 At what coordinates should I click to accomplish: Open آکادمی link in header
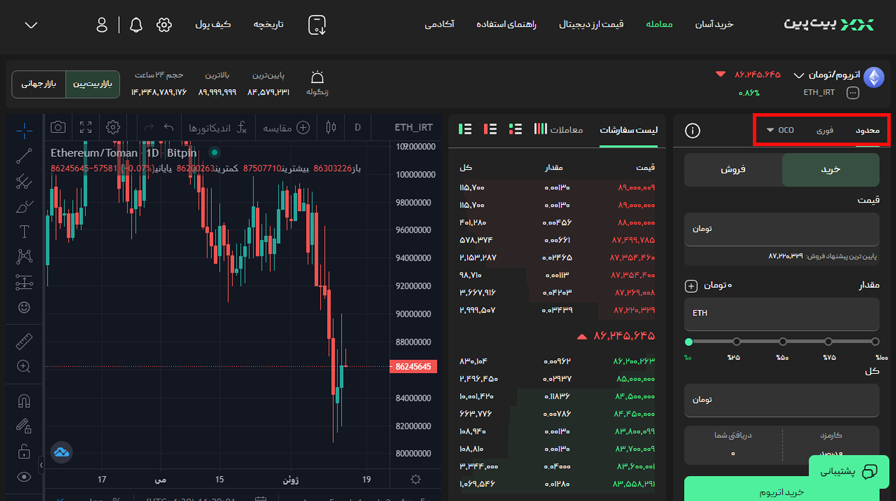439,25
